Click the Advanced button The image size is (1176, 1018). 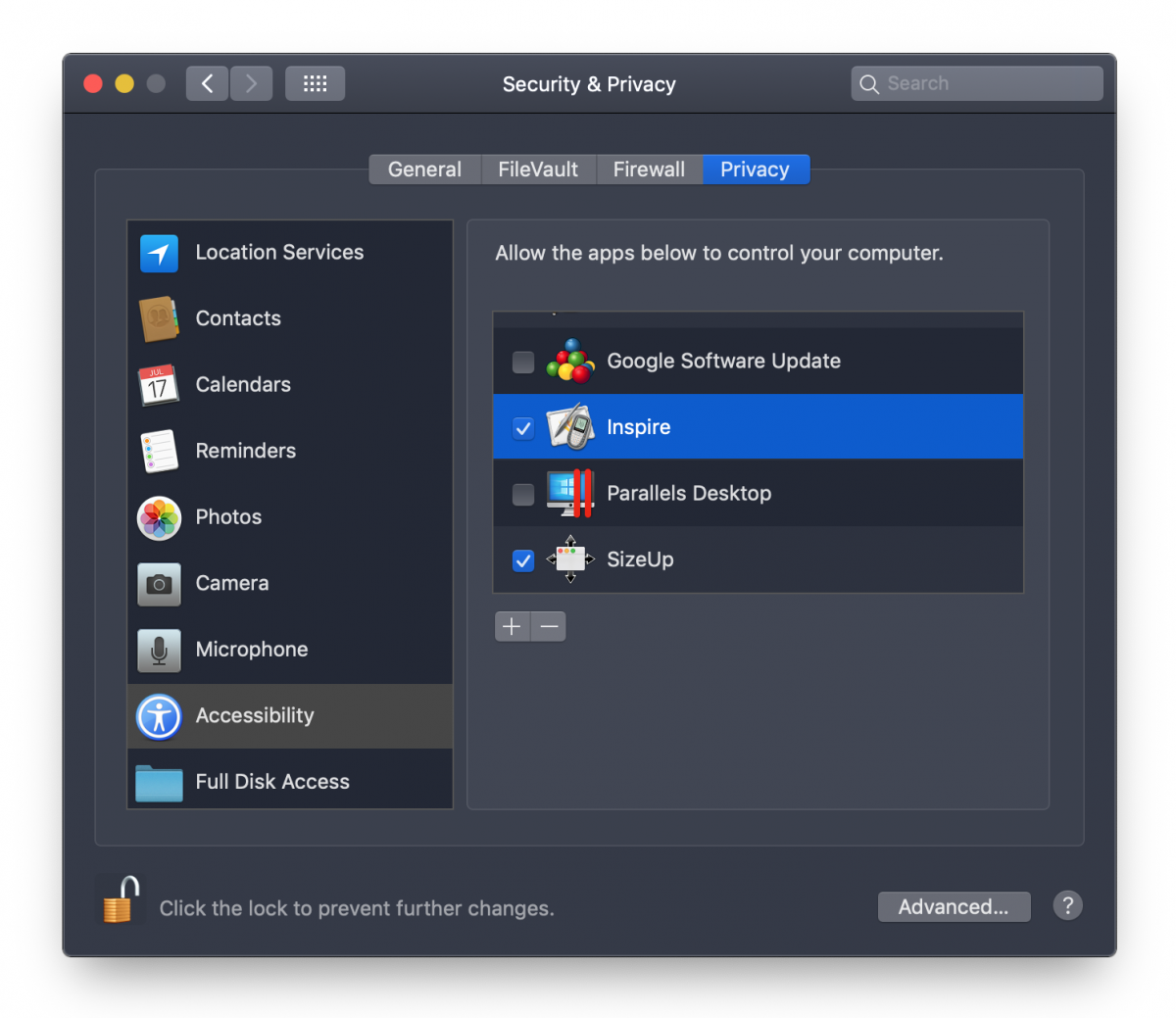point(954,906)
